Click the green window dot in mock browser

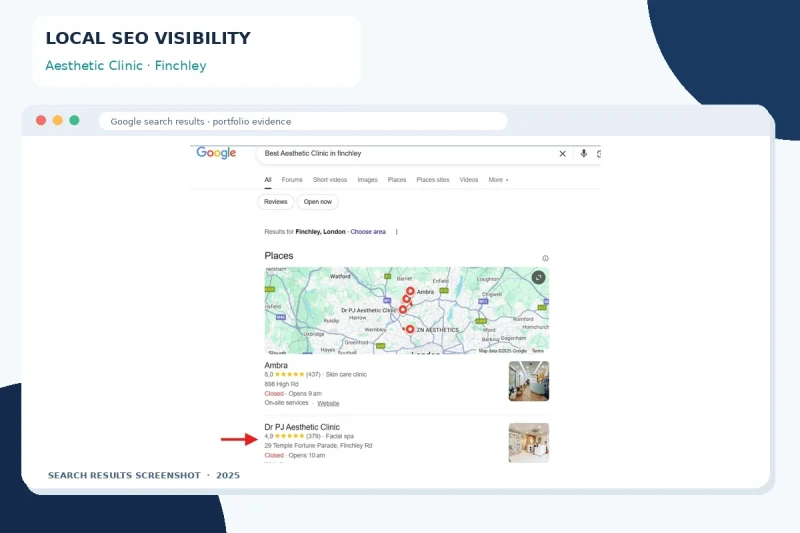(x=74, y=120)
